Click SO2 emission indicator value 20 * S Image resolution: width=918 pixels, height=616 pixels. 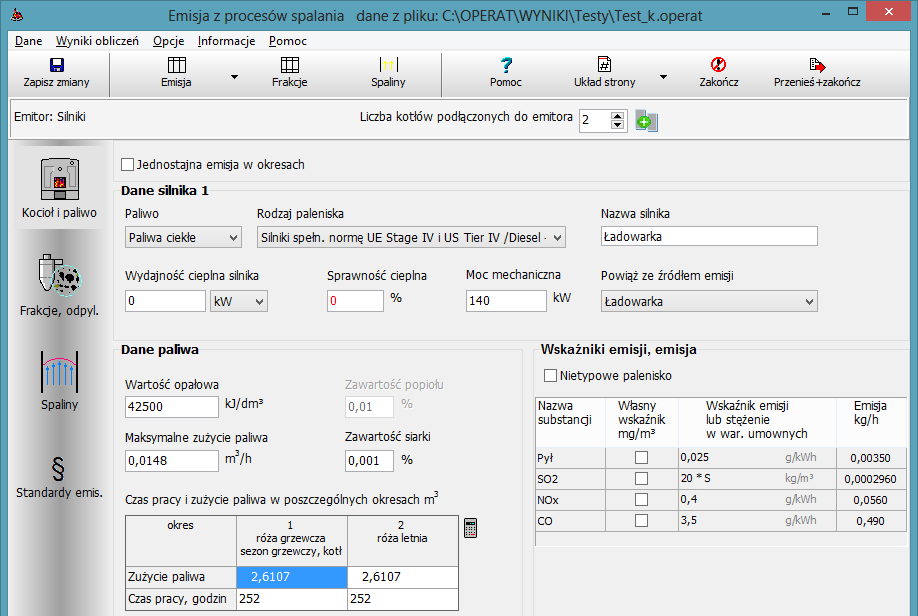pyautogui.click(x=696, y=478)
